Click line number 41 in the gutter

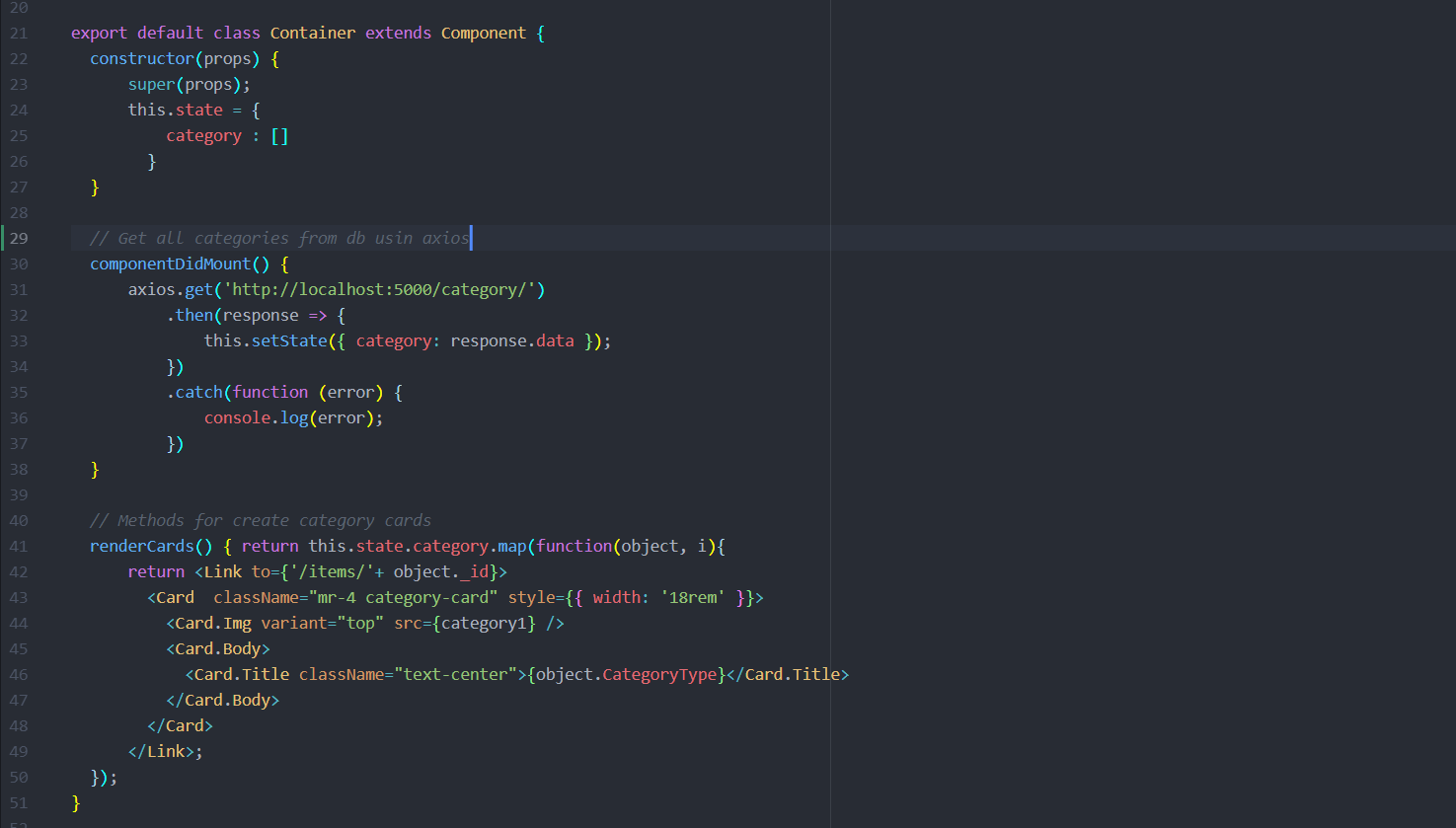tap(19, 546)
